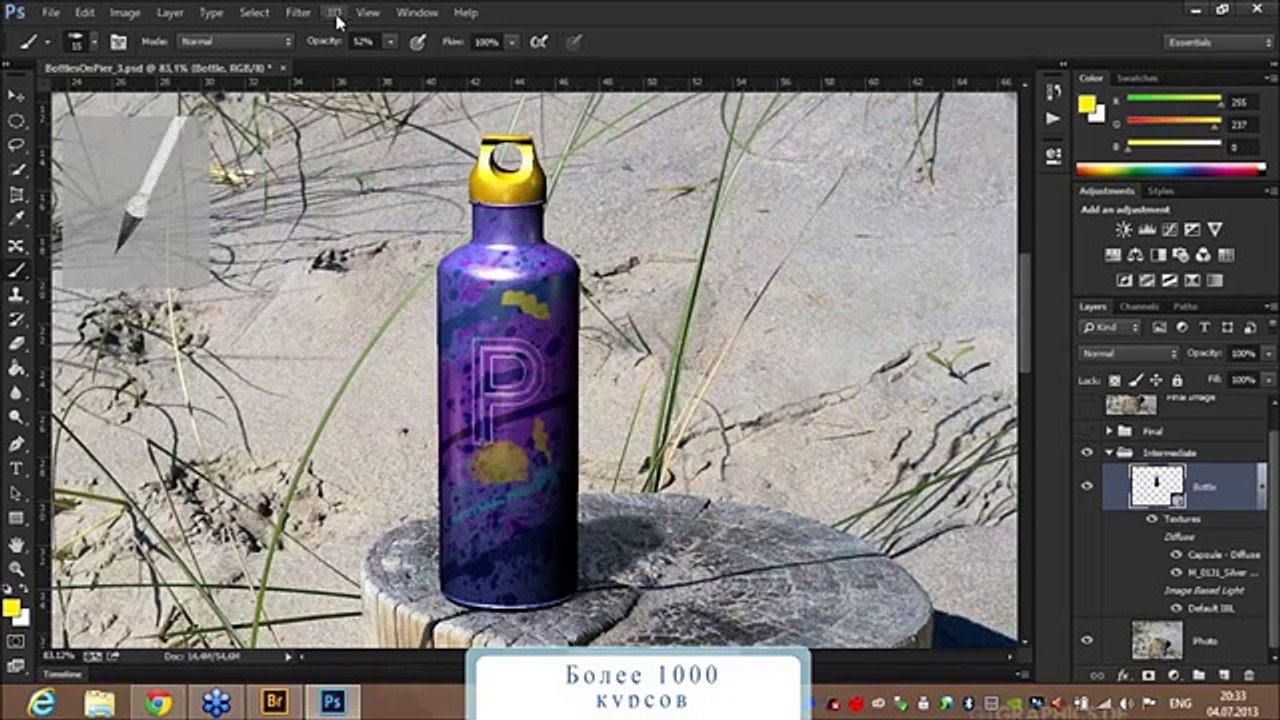
Task: Add a Levels adjustment
Action: click(1147, 230)
